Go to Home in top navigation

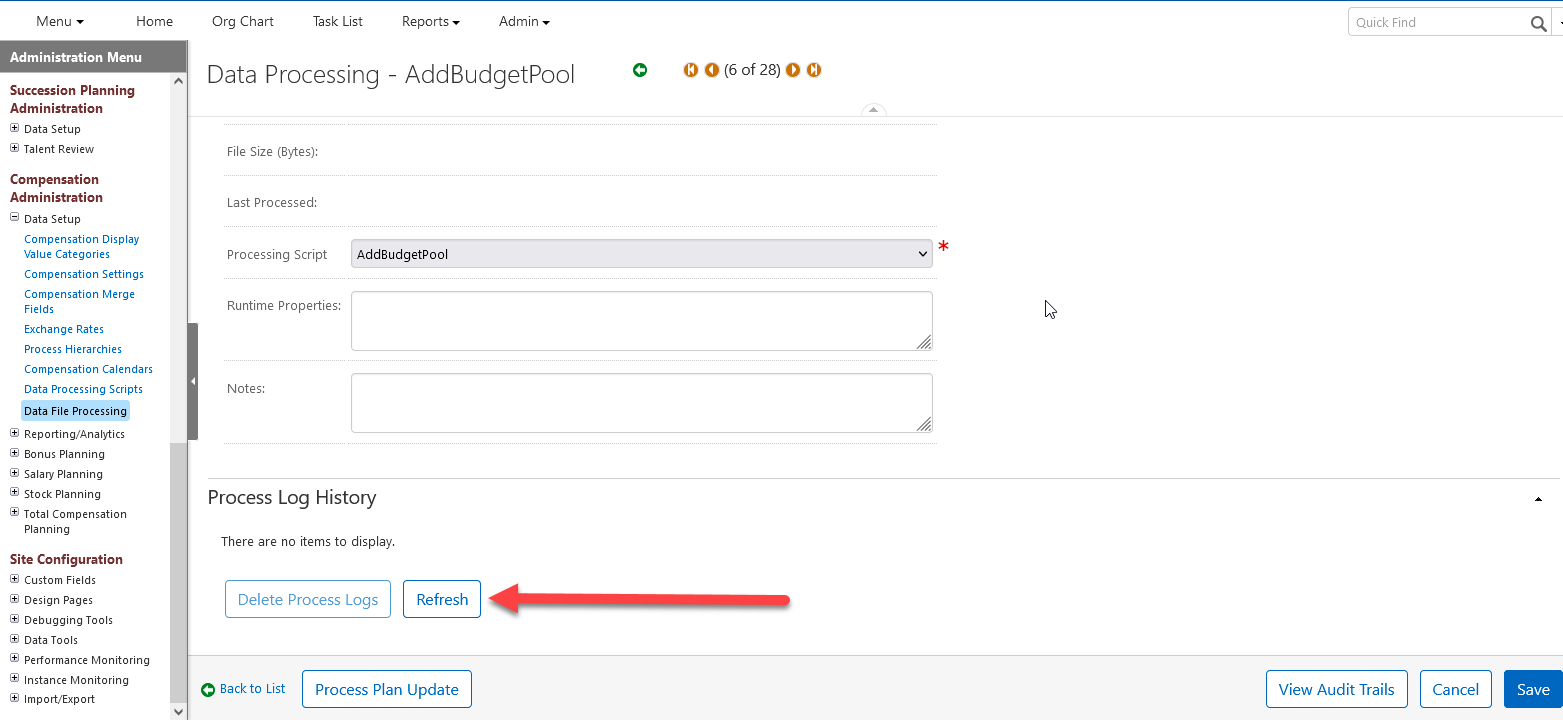coord(155,21)
